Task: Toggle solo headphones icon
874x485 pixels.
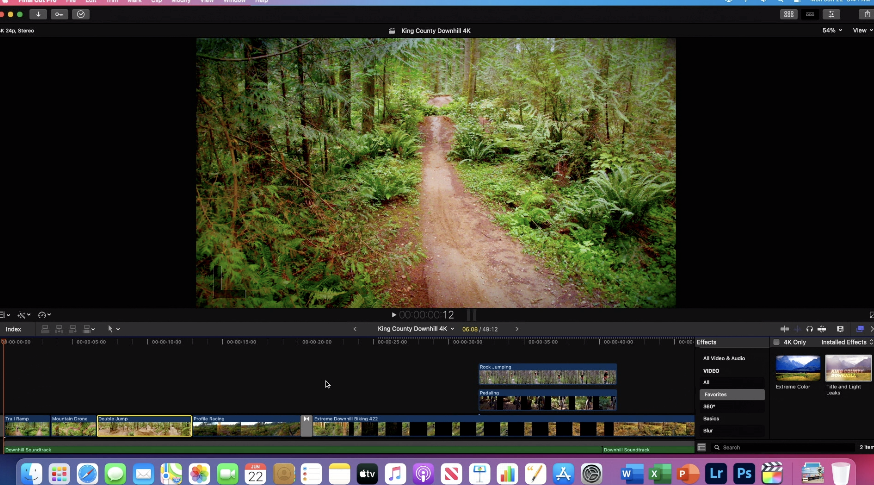Action: click(809, 329)
